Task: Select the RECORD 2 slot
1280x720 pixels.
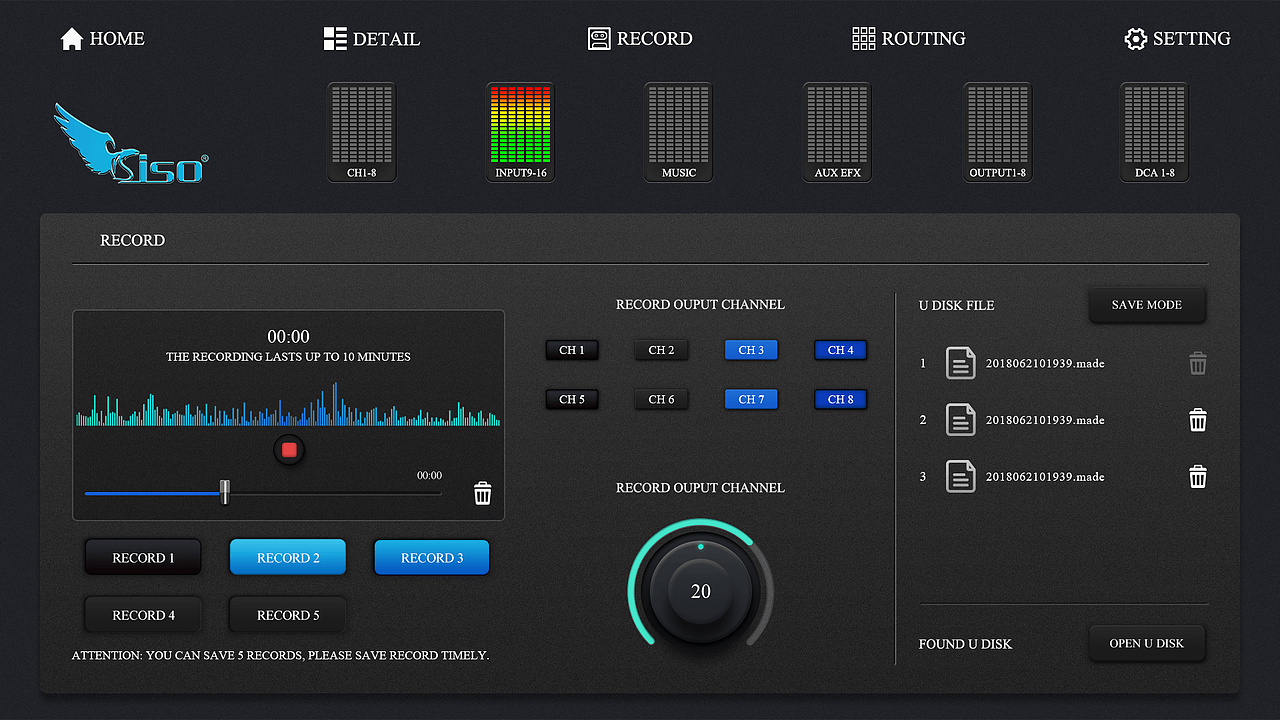Action: coord(288,558)
